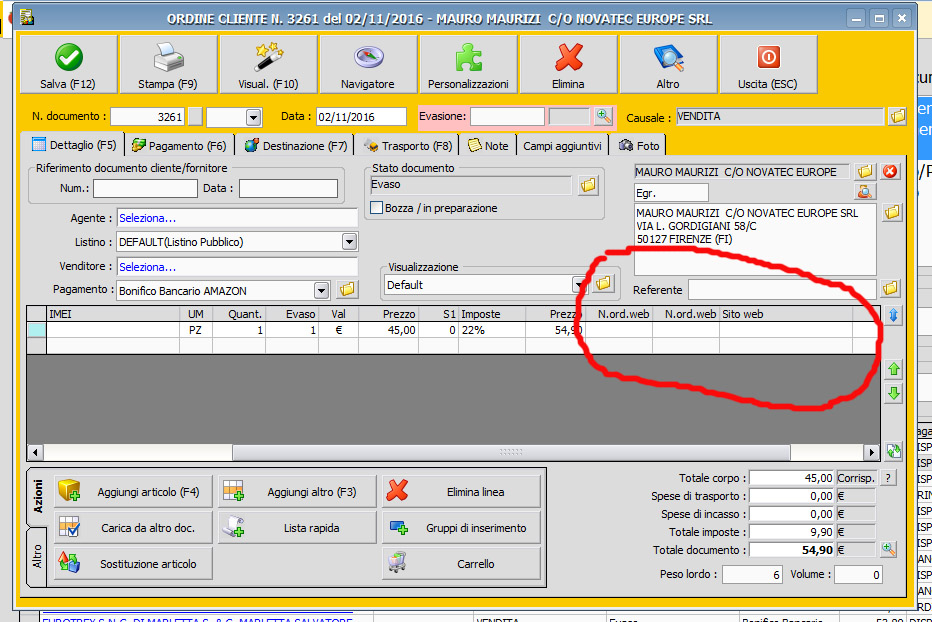Move row up with green arrow
The image size is (932, 622).
(893, 369)
